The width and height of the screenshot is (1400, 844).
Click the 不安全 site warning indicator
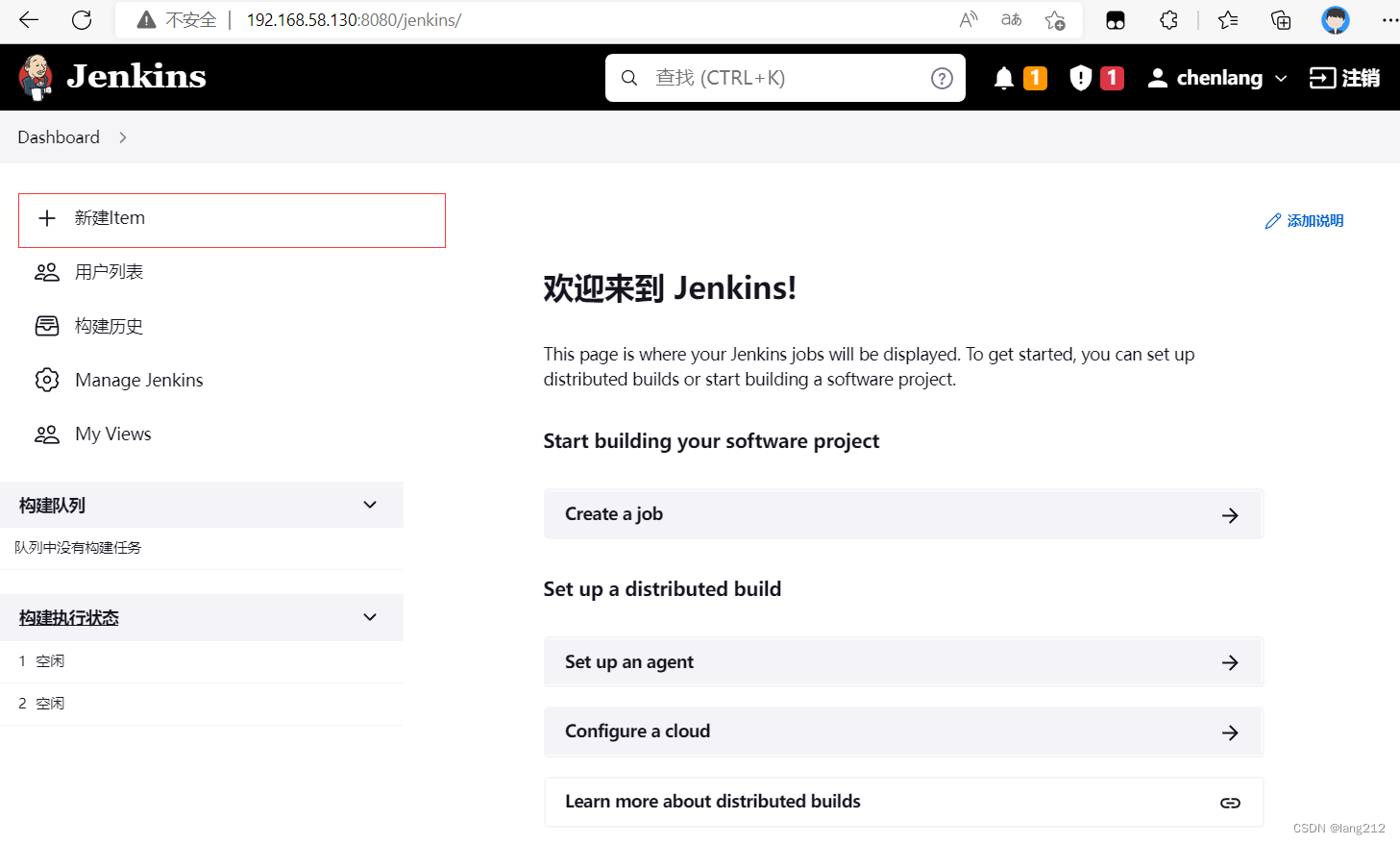pyautogui.click(x=177, y=20)
